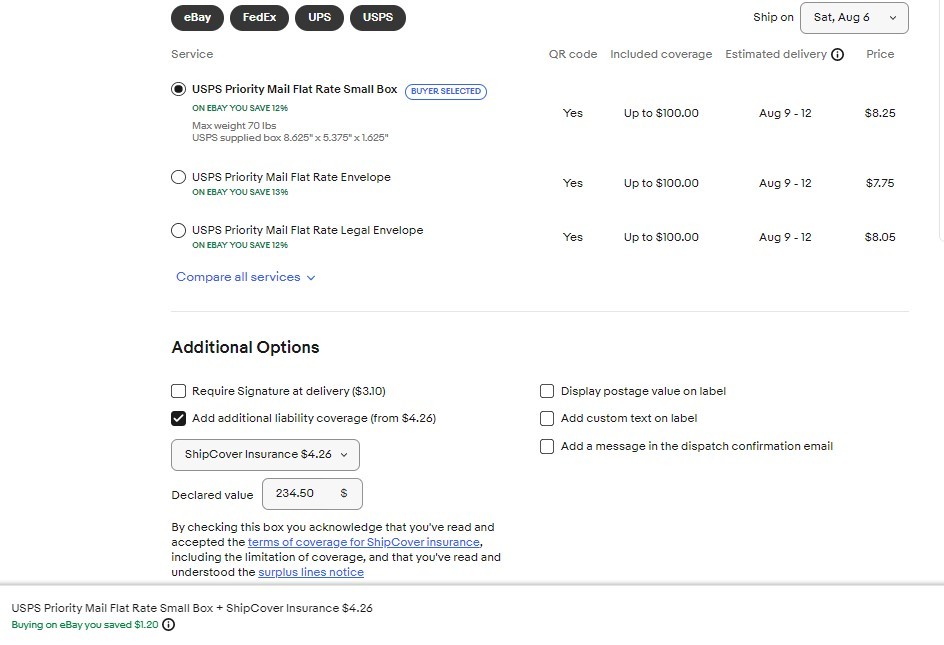Image resolution: width=944 pixels, height=645 pixels.
Task: Open terms of coverage for ShipCover insurance link
Action: click(364, 542)
